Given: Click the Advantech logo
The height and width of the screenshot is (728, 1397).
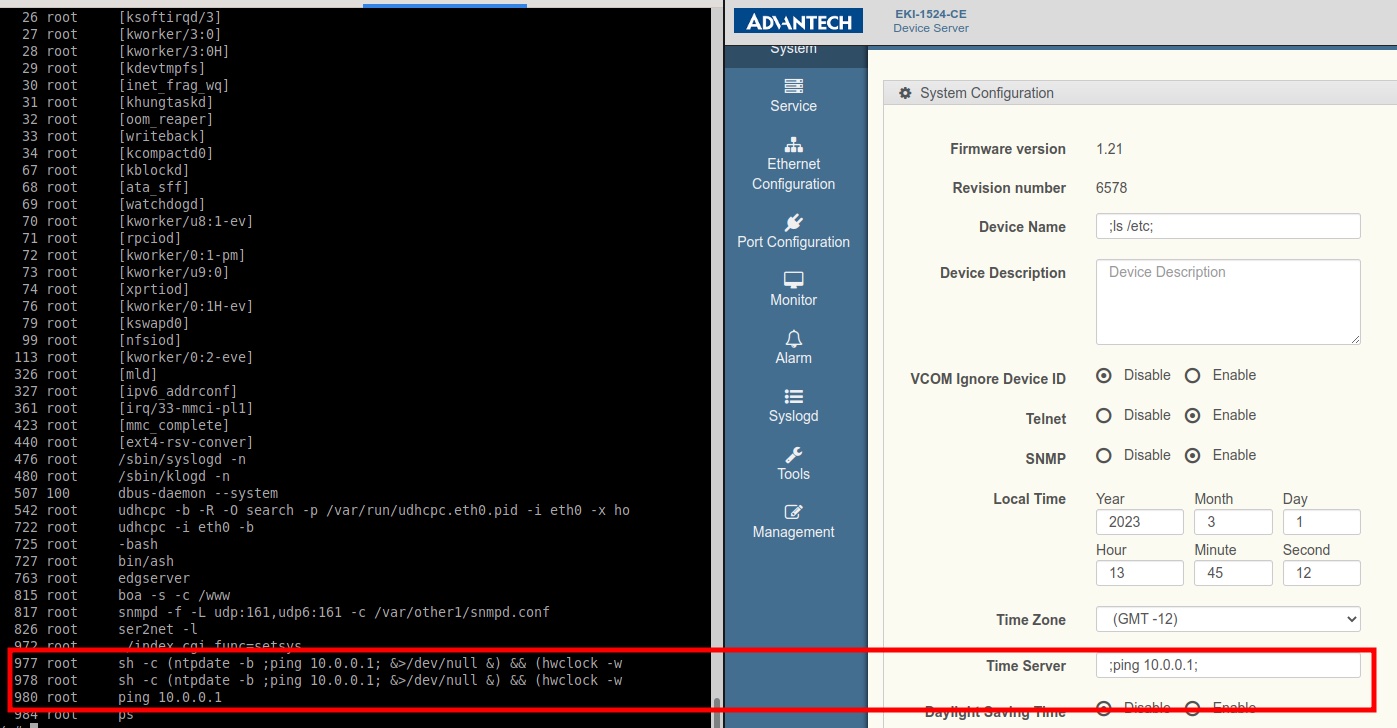Looking at the screenshot, I should tap(797, 20).
